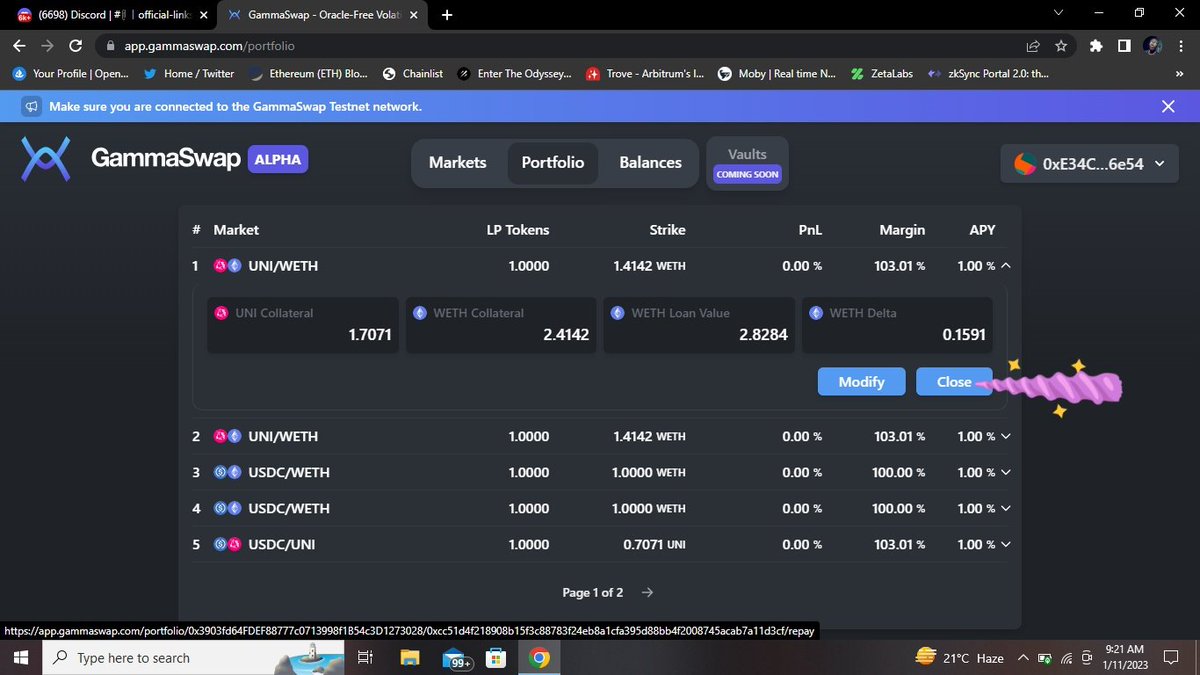Click the LP Tokens column header

coord(518,230)
